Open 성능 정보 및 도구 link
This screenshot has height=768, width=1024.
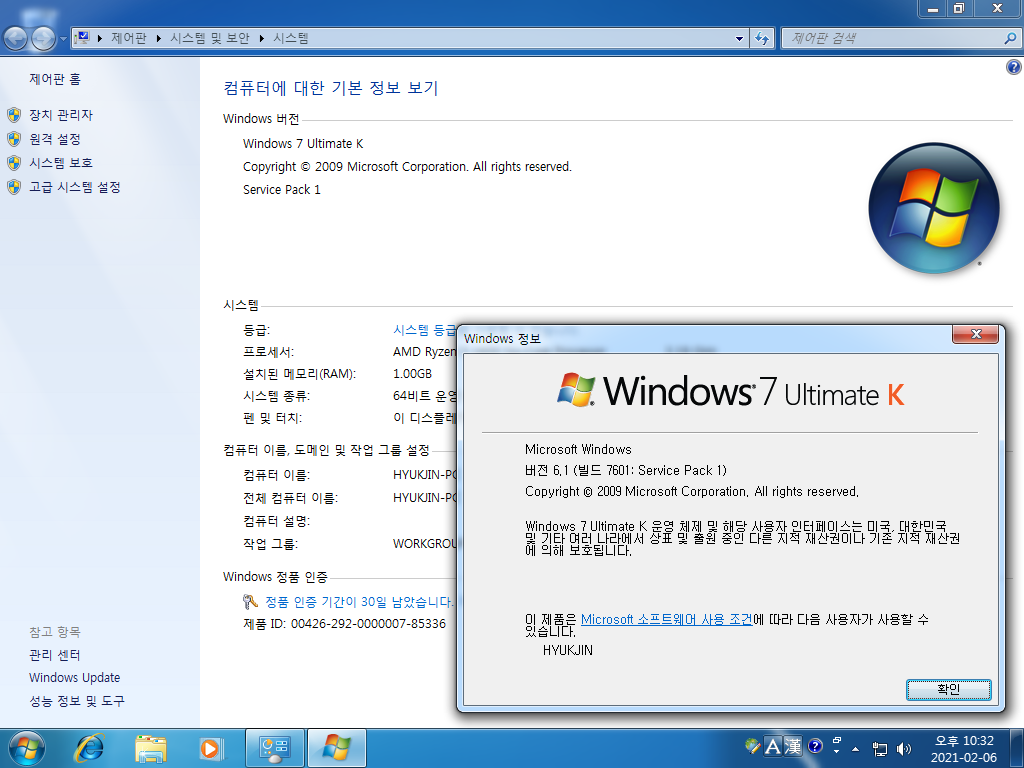click(77, 701)
